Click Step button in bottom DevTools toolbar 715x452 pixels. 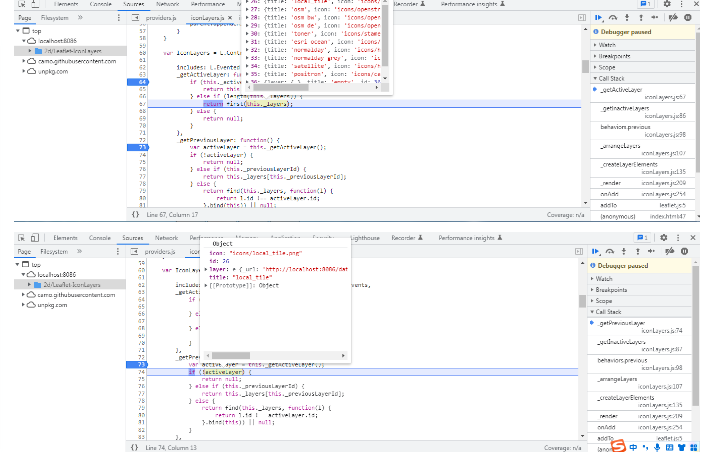pyautogui.click(x=652, y=251)
